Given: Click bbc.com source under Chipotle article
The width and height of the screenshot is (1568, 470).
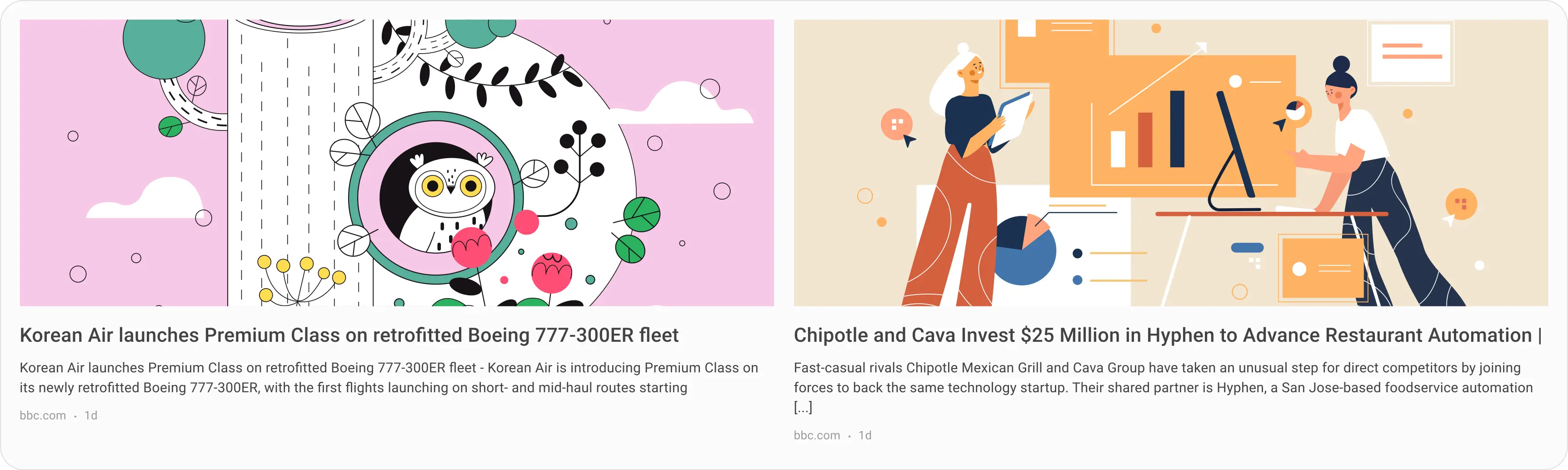Looking at the screenshot, I should click(x=816, y=435).
